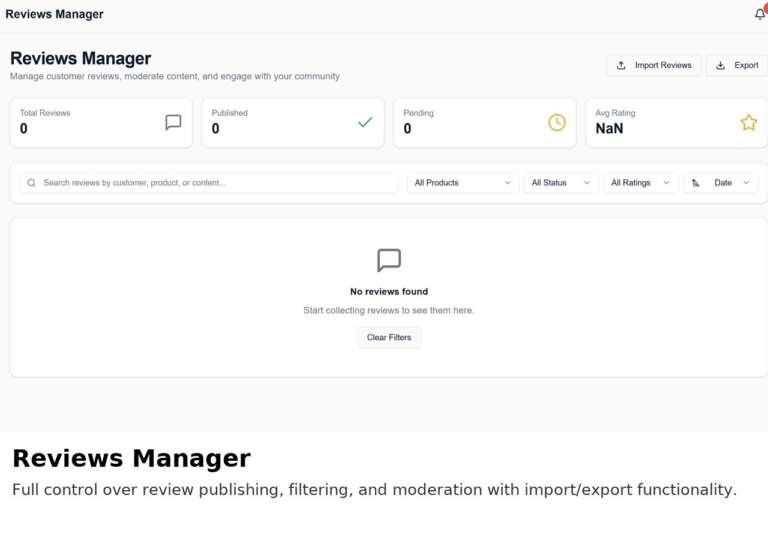
Task: Open the notifications bell
Action: click(x=760, y=14)
